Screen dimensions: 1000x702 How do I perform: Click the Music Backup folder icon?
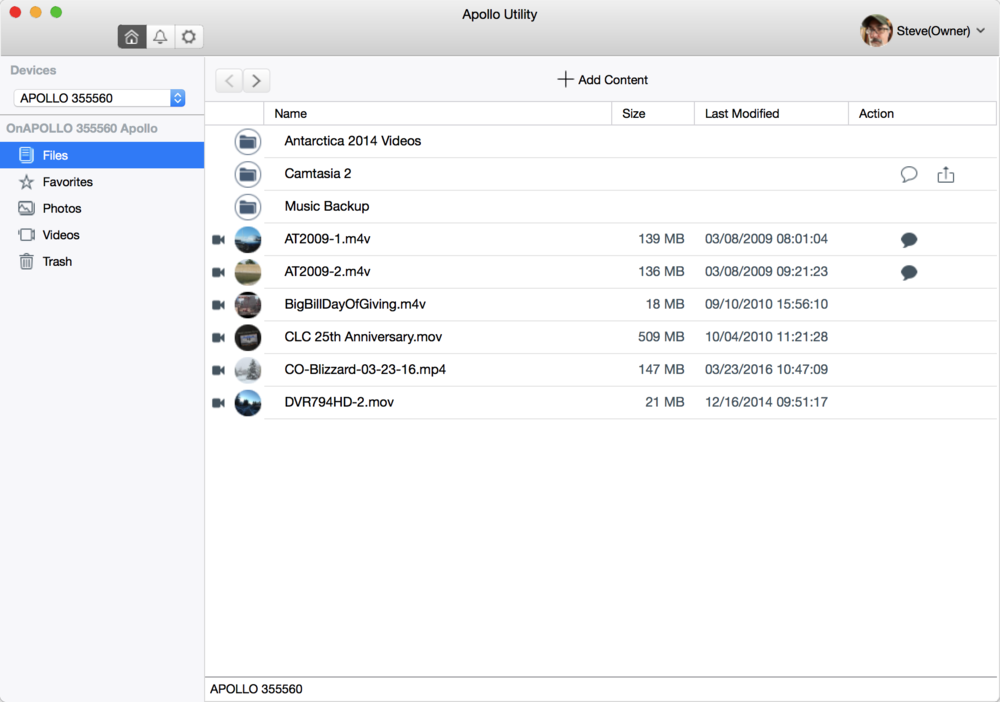coord(247,207)
